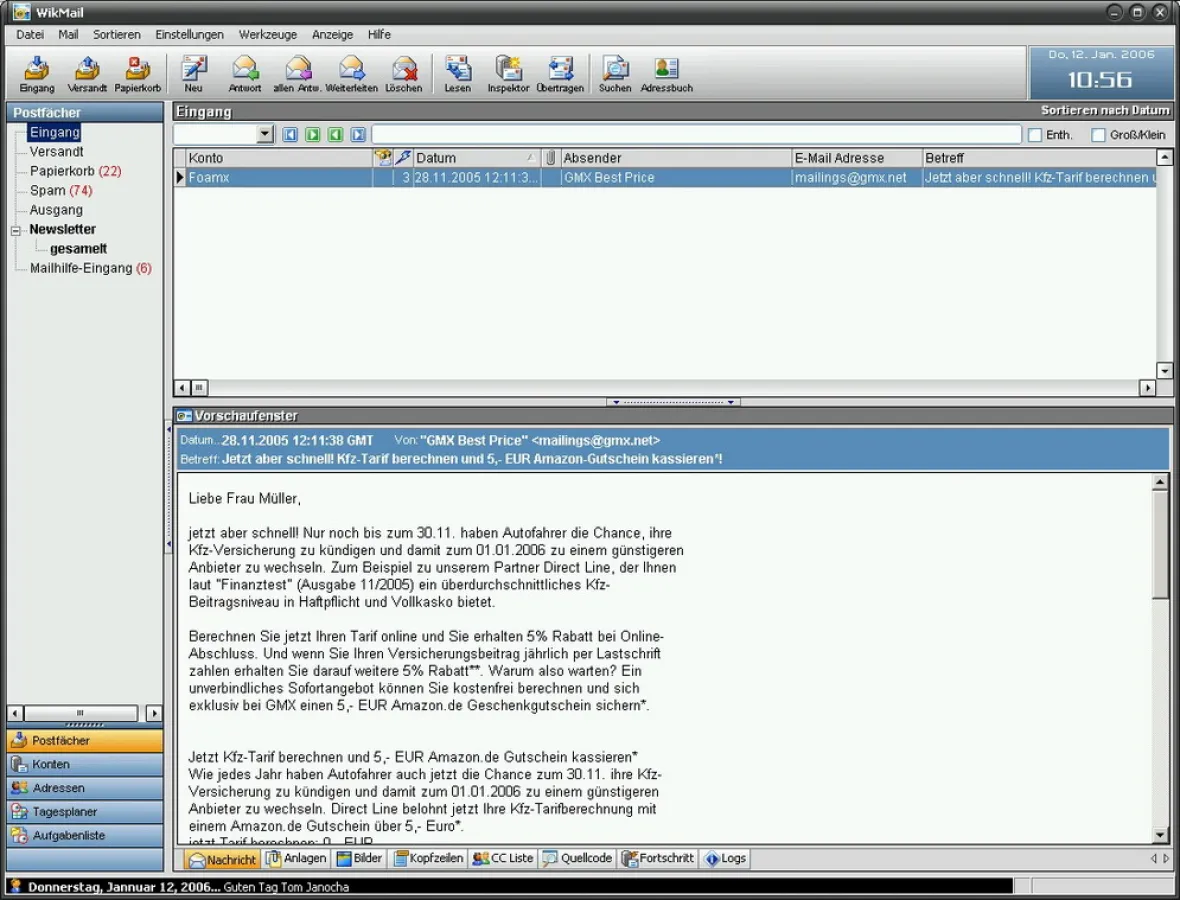Delete message with the Löschen icon
Screen dimensions: 1180x900
404,70
